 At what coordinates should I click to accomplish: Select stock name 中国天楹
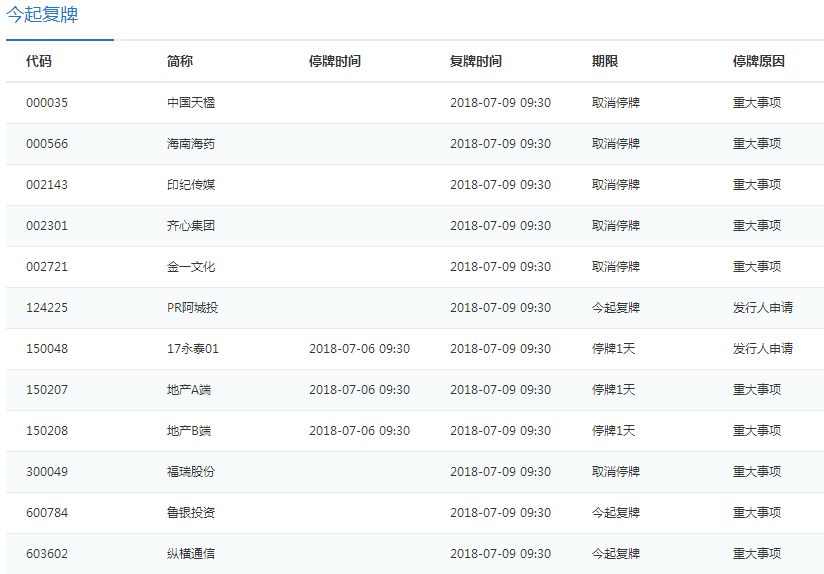[191, 103]
